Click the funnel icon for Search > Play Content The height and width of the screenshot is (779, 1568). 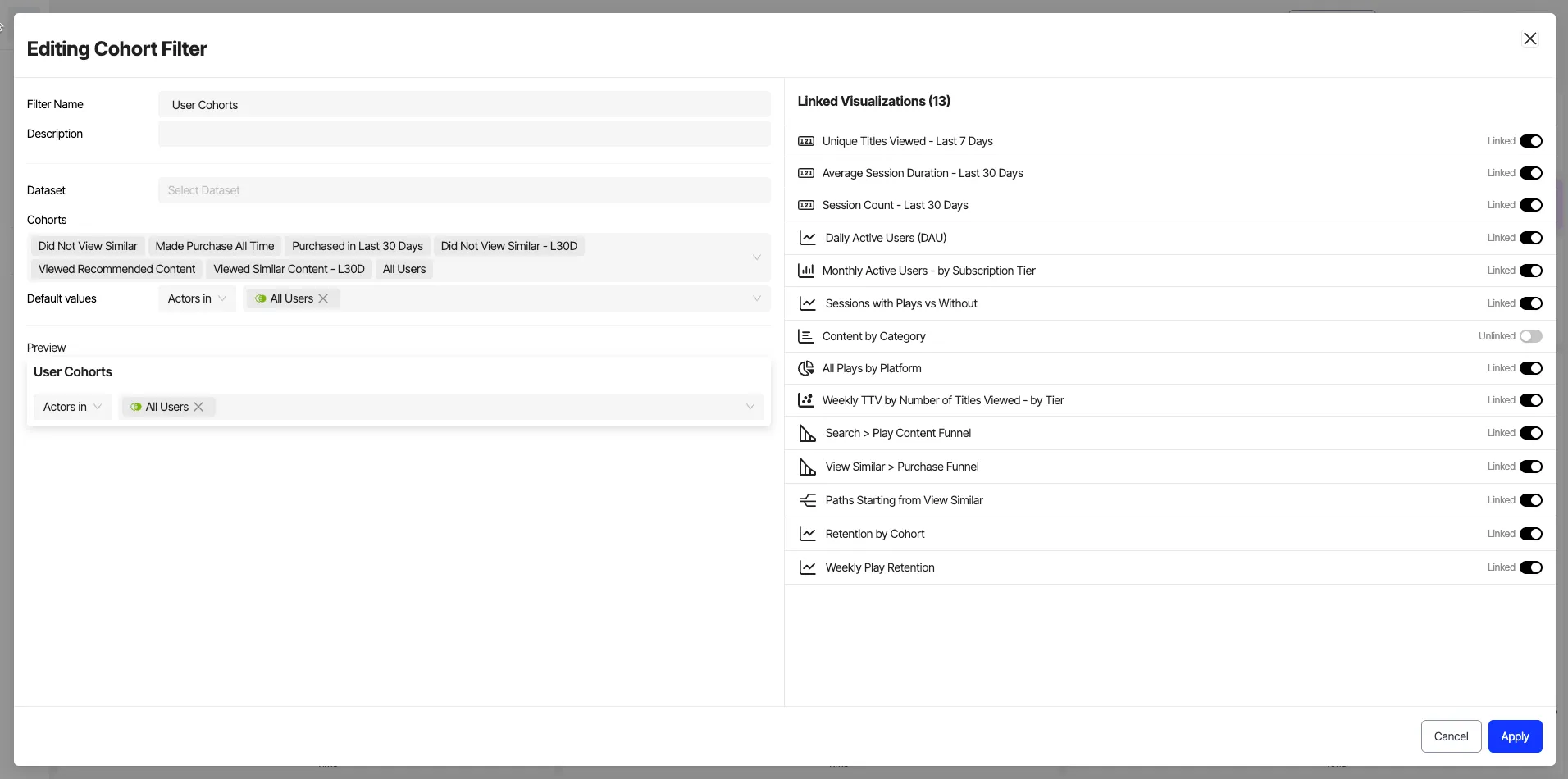click(x=808, y=433)
